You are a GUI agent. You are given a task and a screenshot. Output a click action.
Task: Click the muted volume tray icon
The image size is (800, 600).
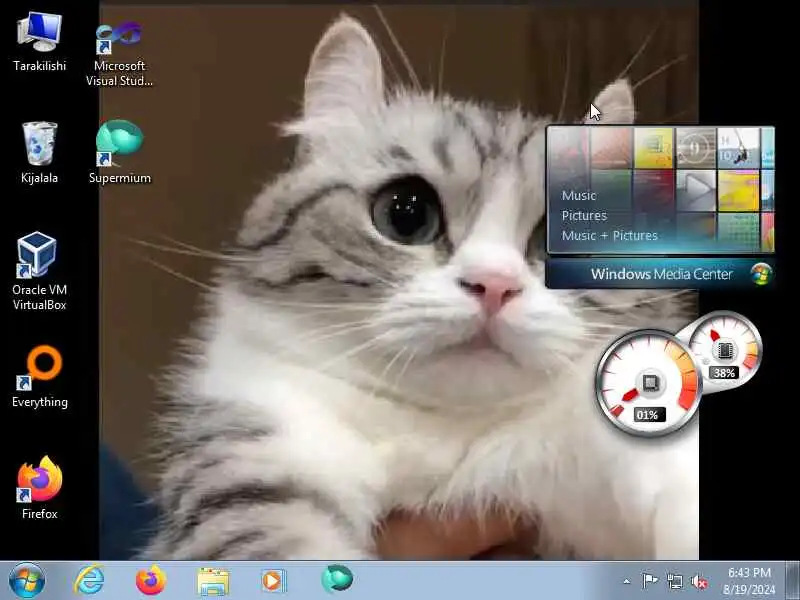click(699, 582)
